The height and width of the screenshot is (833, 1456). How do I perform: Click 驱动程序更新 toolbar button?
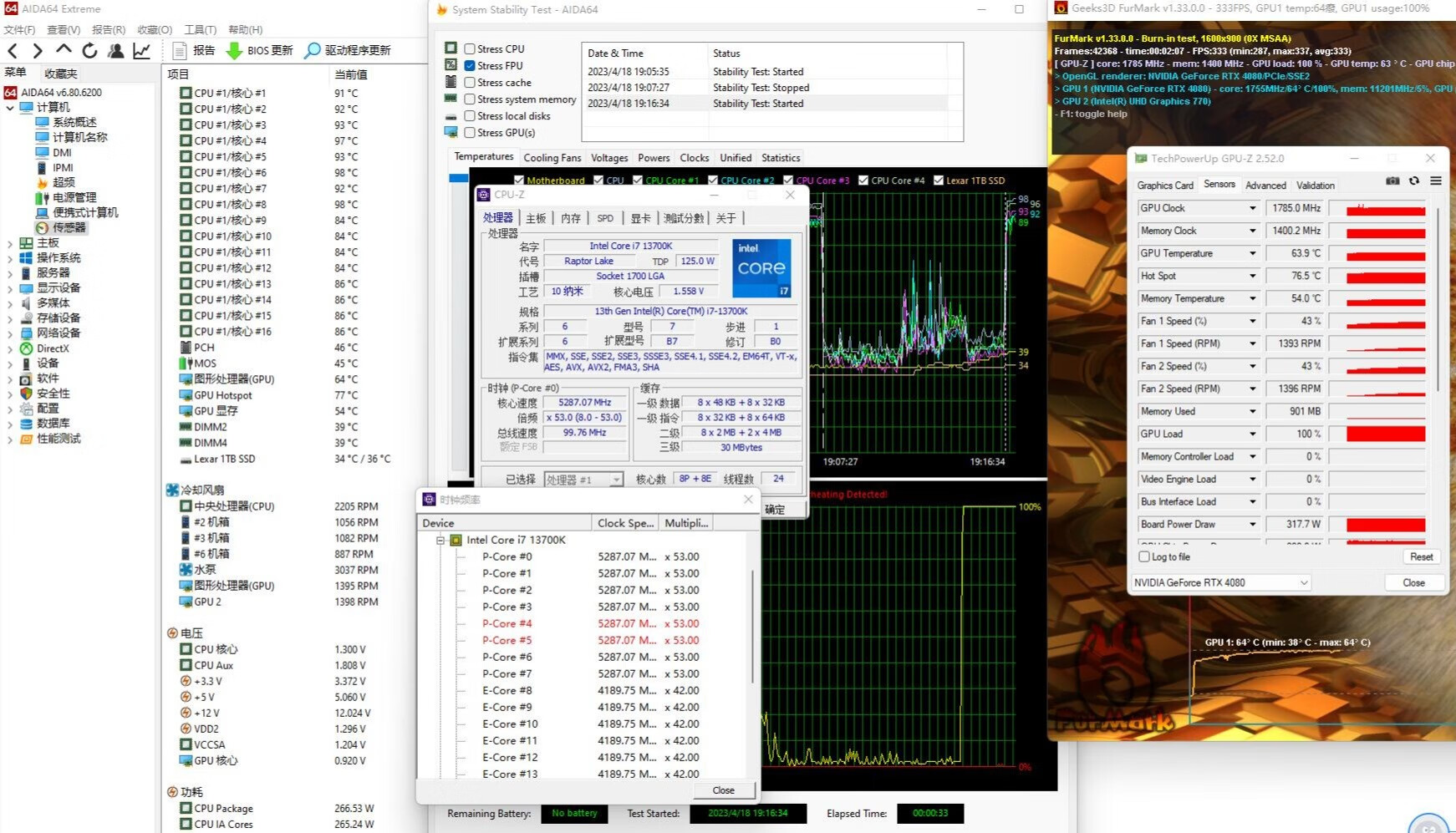347,51
